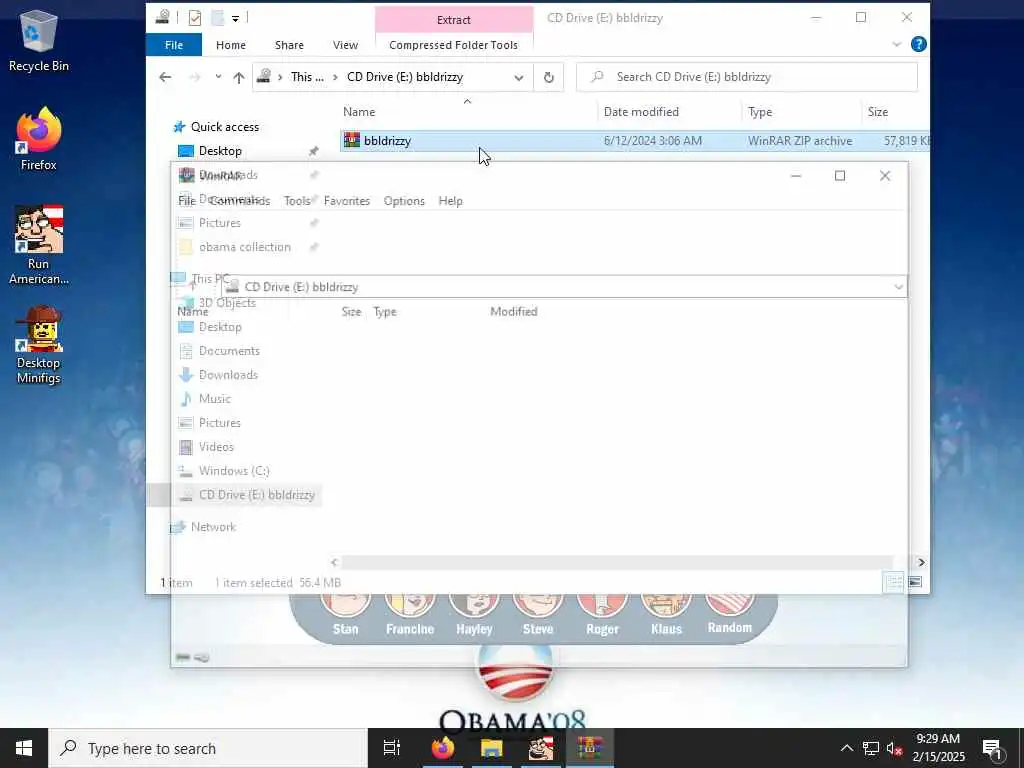Open Quick access in the navigation pane
This screenshot has width=1024, height=768.
pos(225,127)
